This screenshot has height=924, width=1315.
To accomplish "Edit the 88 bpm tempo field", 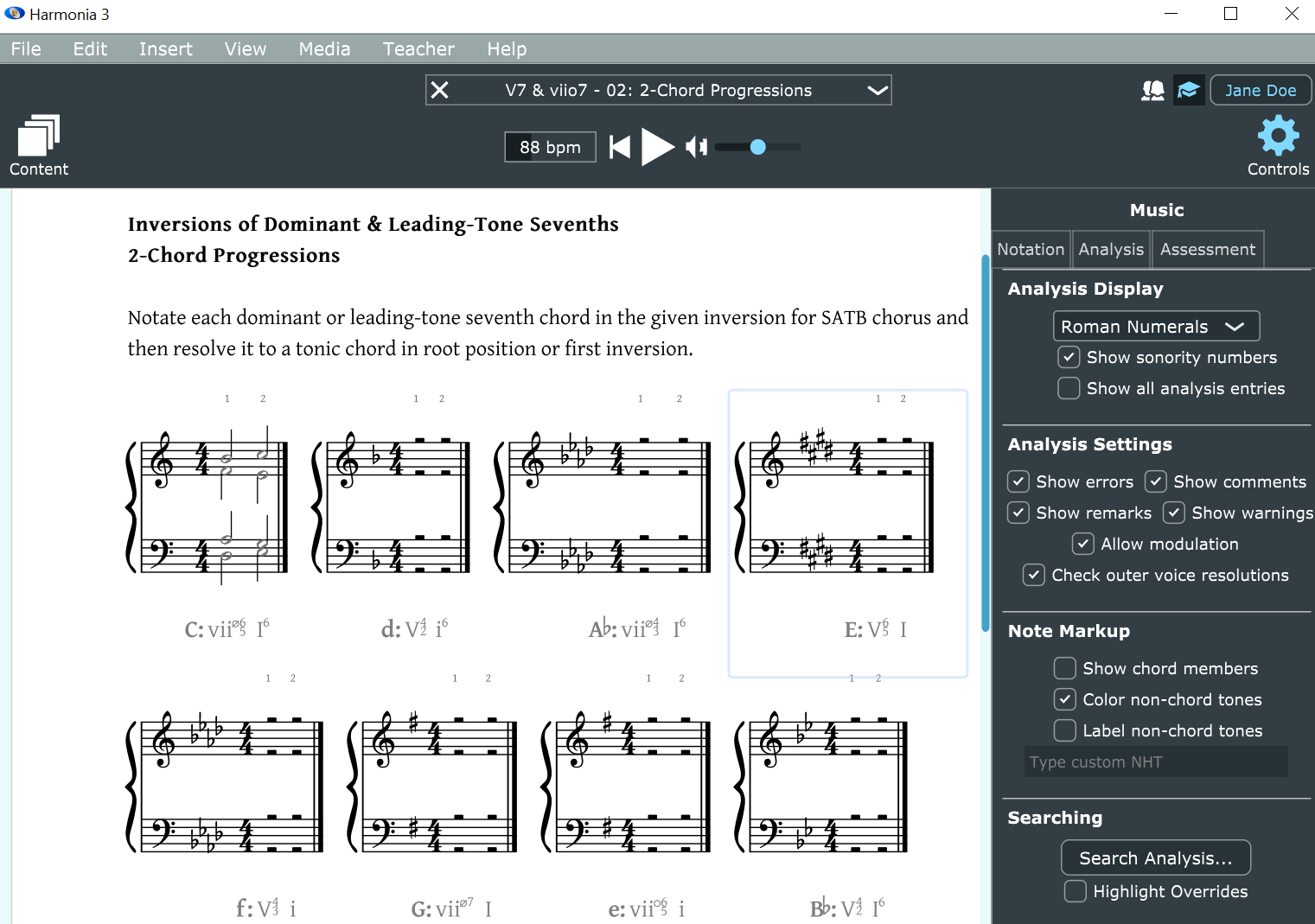I will 551,147.
